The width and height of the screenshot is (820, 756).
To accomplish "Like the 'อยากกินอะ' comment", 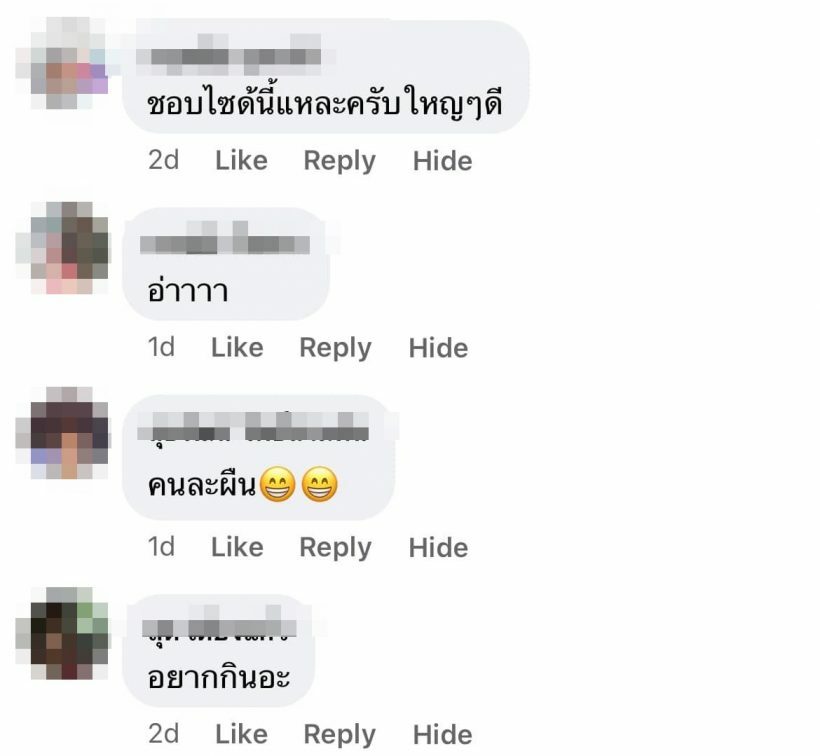I will pyautogui.click(x=241, y=735).
